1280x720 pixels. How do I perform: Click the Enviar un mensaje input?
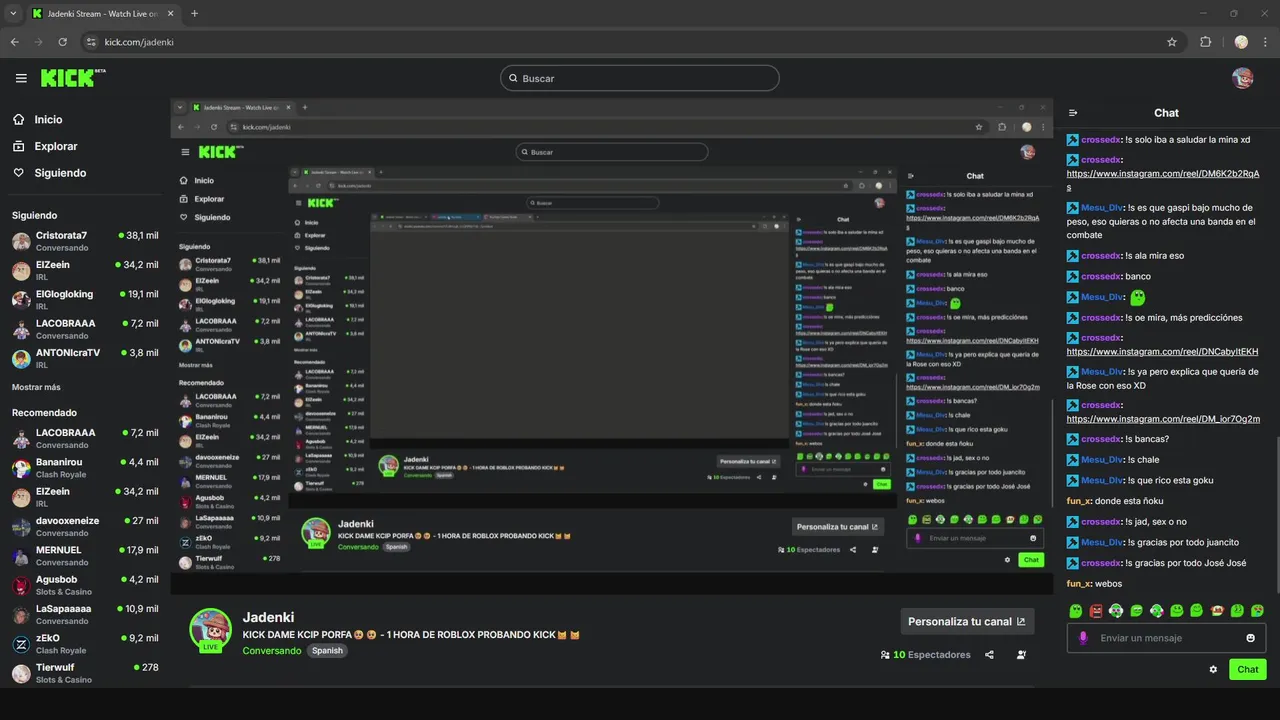[x=1166, y=638]
